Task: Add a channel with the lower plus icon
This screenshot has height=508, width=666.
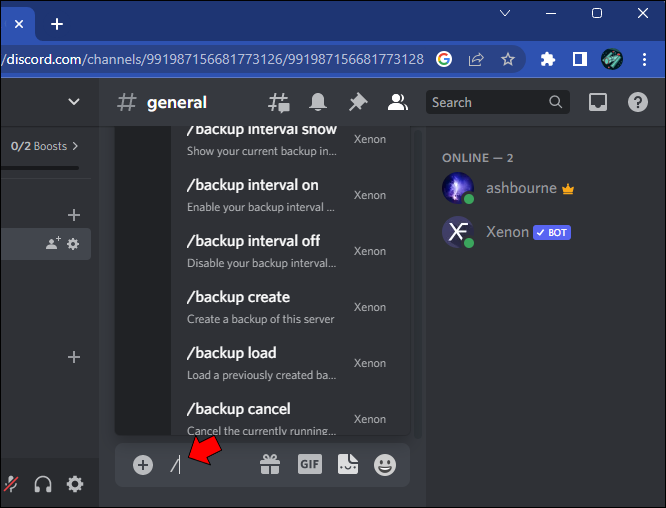Action: [74, 357]
